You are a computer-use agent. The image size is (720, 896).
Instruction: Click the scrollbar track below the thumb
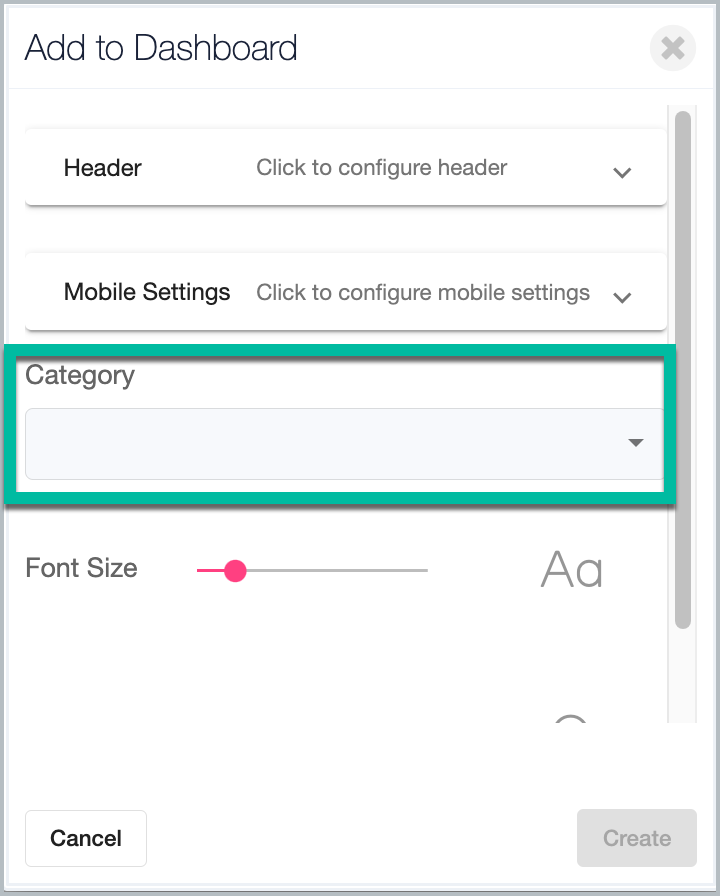[x=683, y=675]
